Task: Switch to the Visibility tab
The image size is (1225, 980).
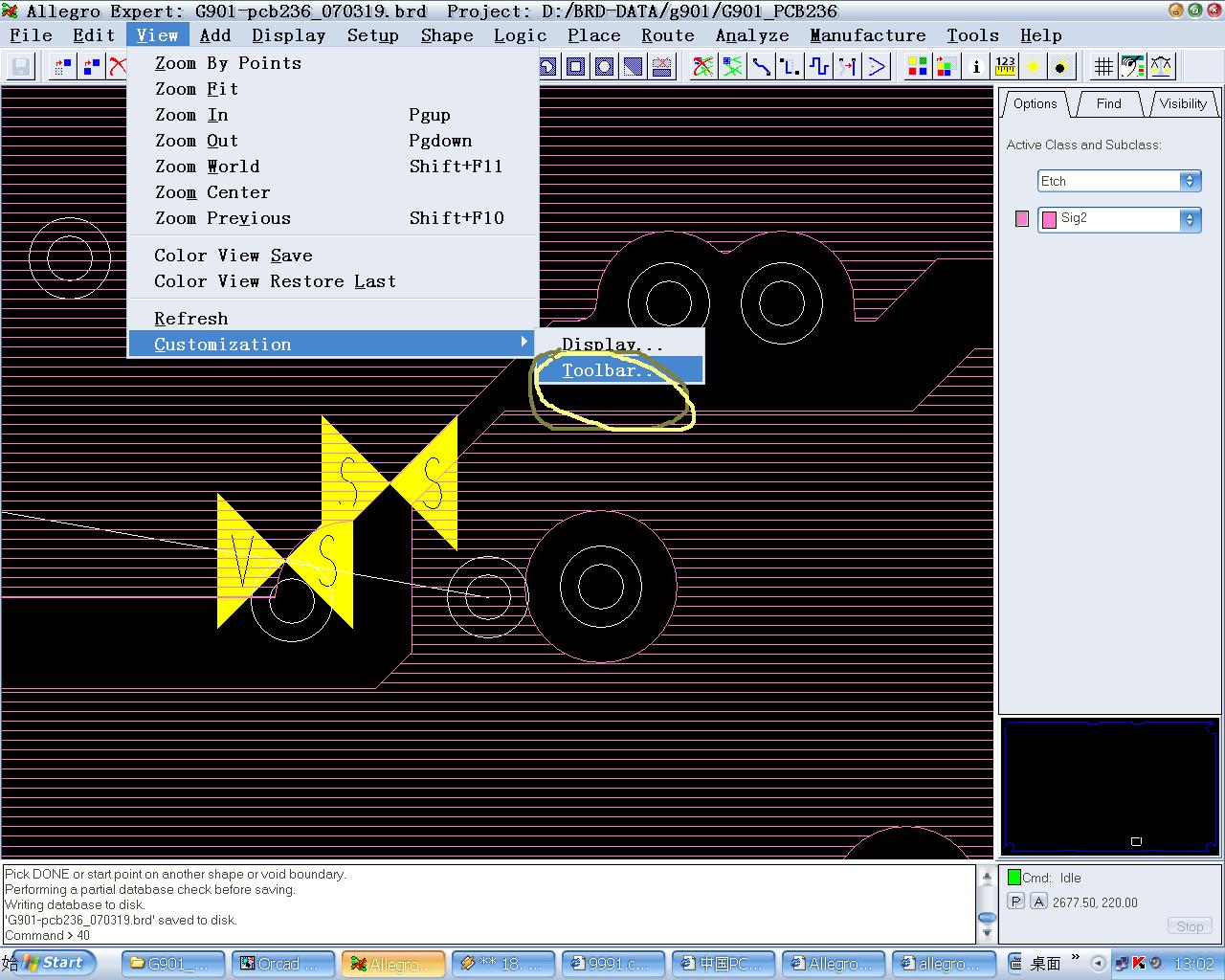Action: click(x=1183, y=103)
